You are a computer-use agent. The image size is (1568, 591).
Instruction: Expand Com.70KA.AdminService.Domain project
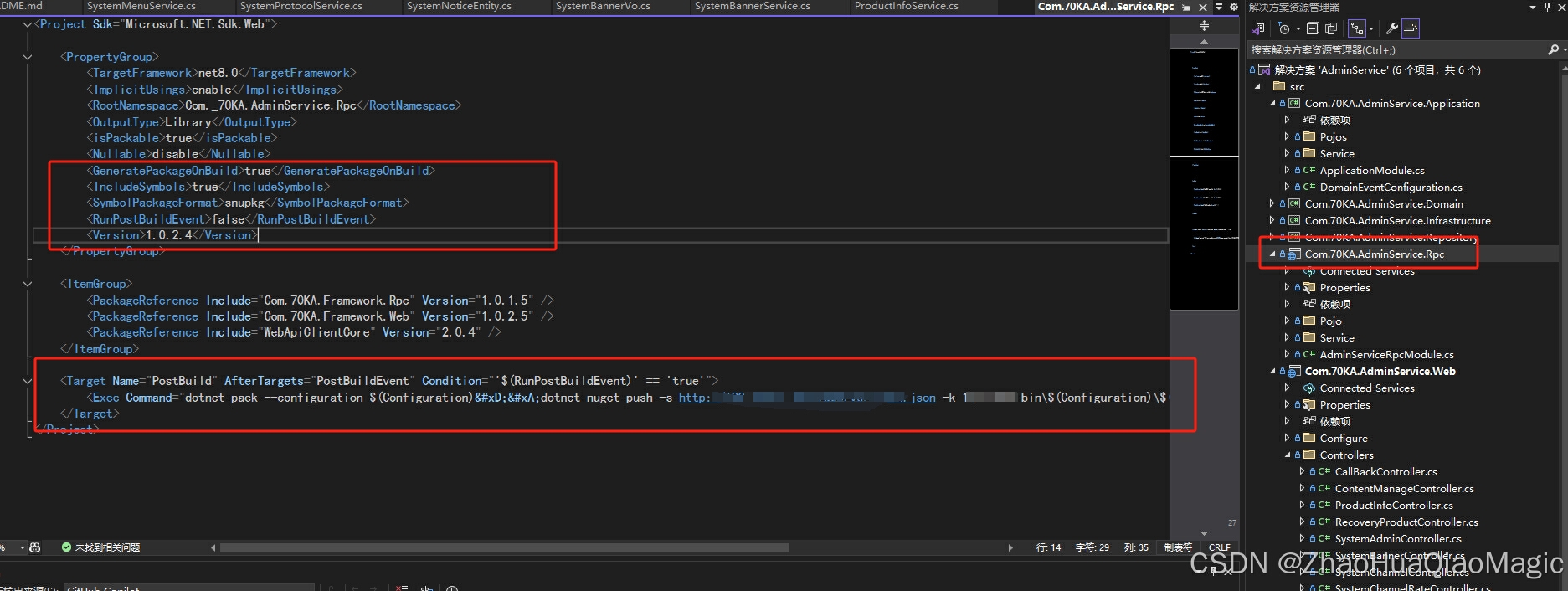point(1272,203)
